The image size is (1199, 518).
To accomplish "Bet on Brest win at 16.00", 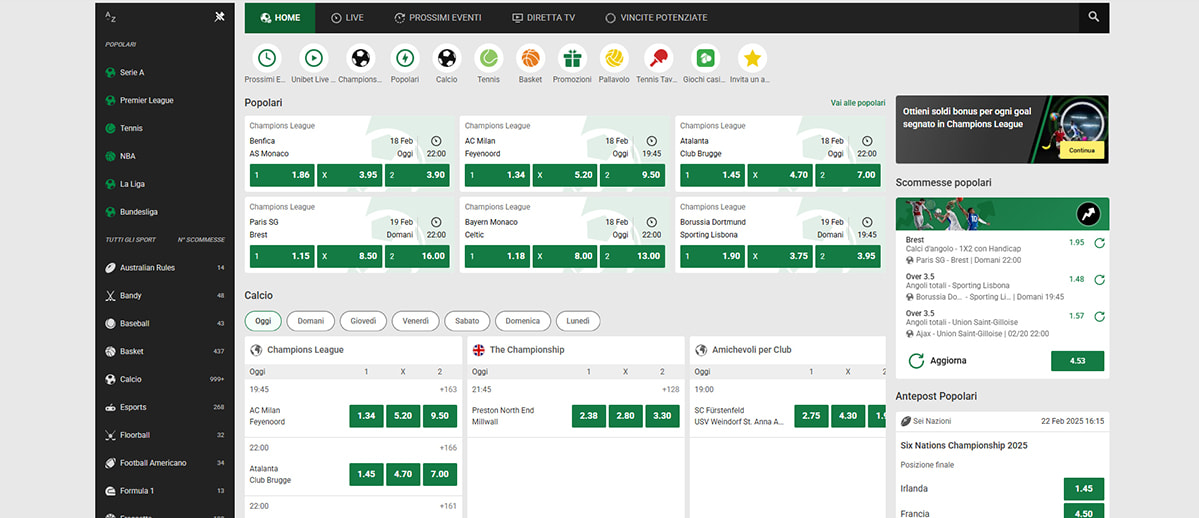I will pyautogui.click(x=417, y=256).
